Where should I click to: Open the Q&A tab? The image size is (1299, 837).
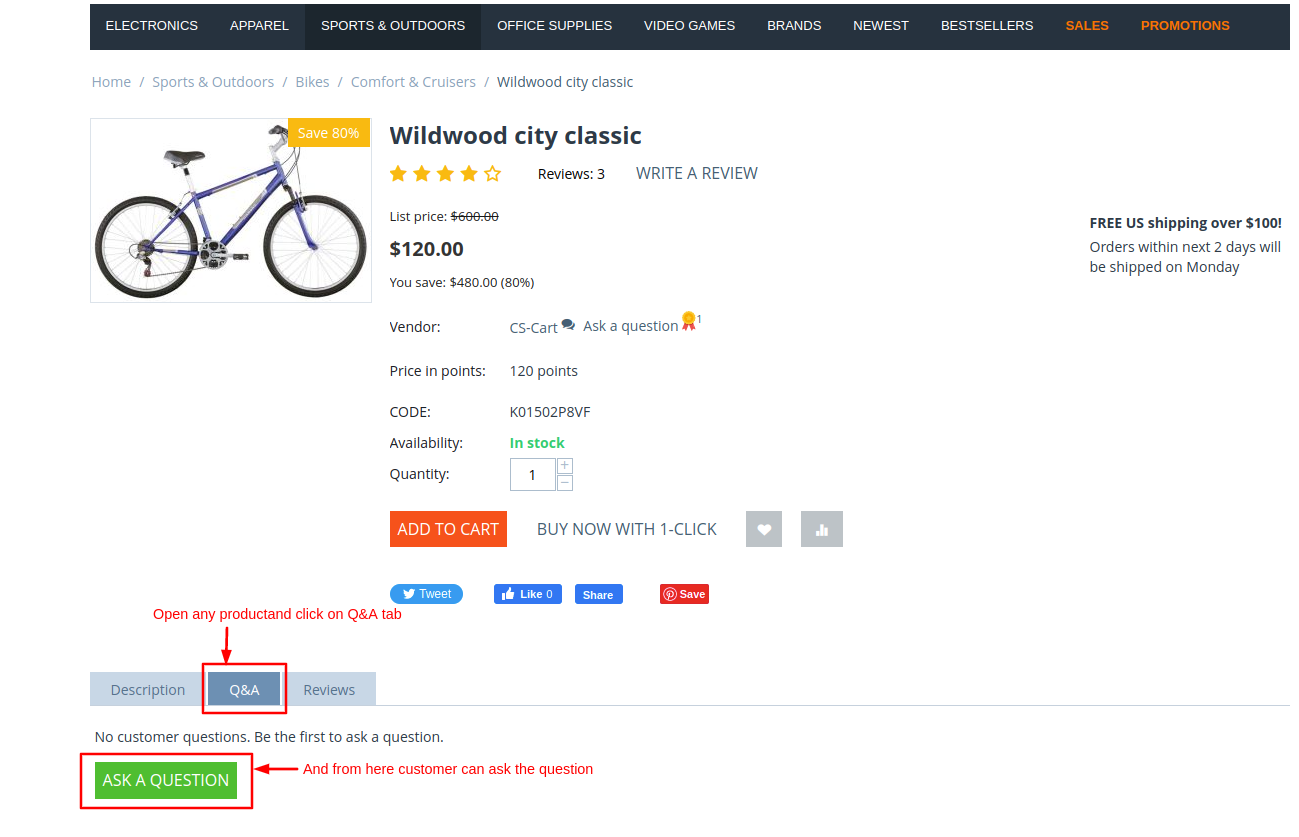(x=244, y=689)
